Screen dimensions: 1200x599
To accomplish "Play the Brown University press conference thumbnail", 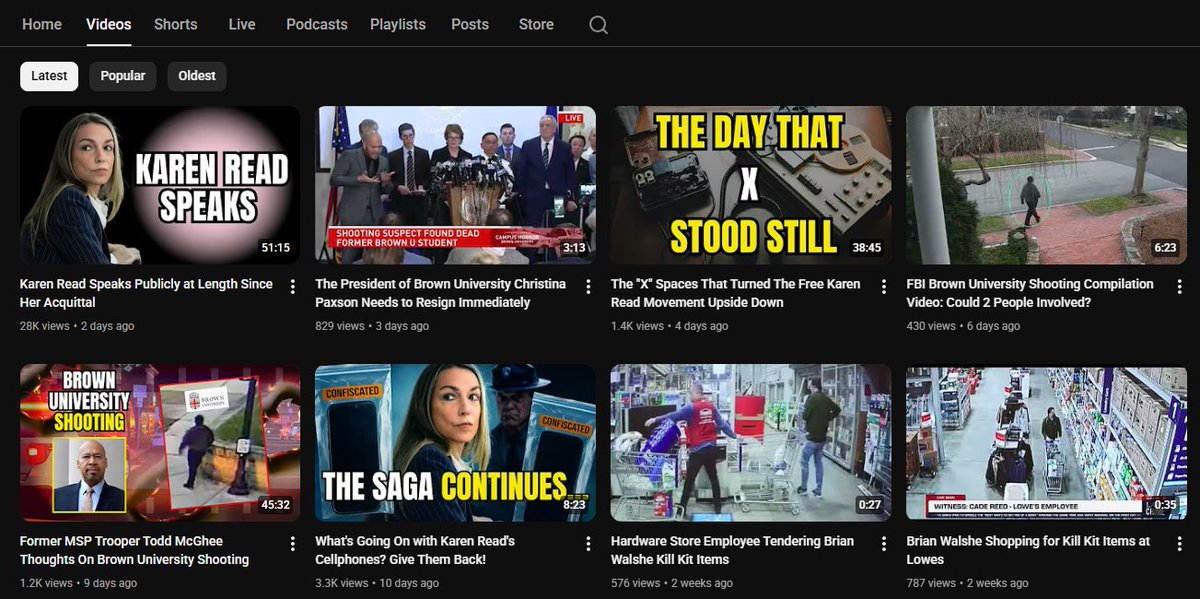I will pos(455,185).
